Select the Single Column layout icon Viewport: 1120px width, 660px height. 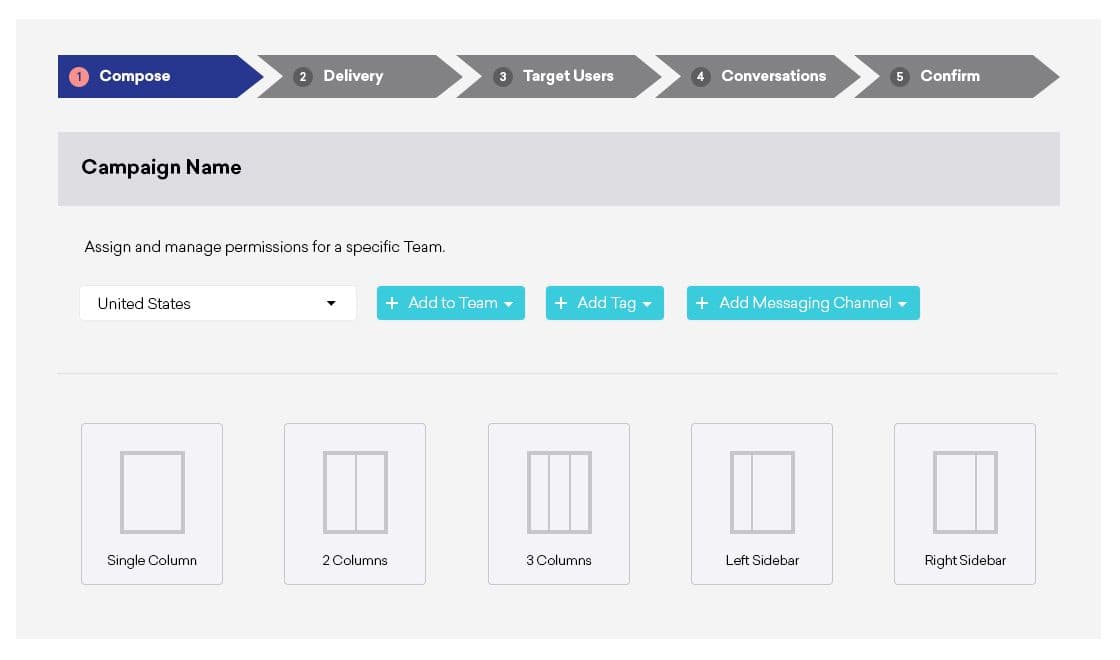pyautogui.click(x=152, y=492)
